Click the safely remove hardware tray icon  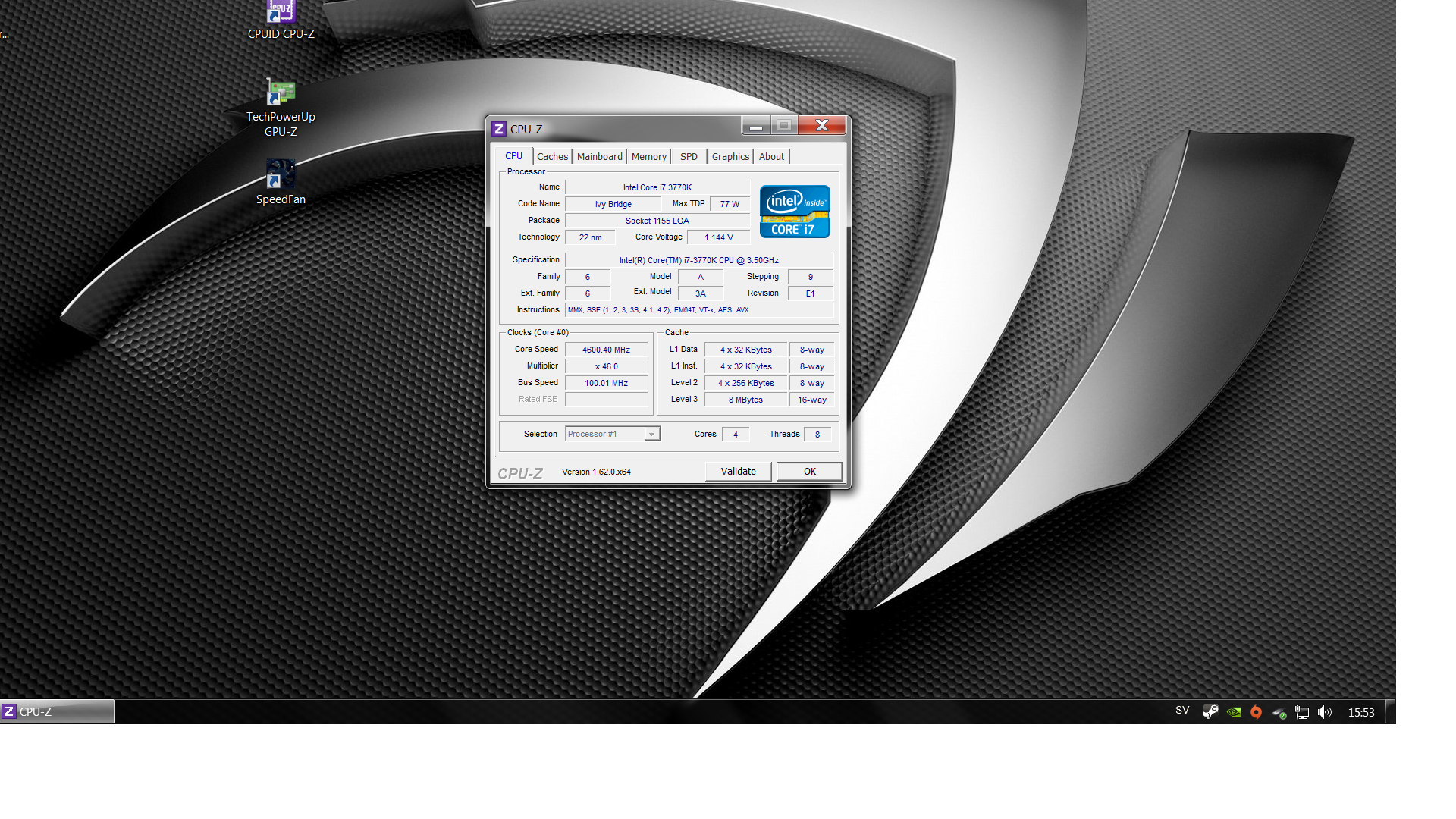1279,713
